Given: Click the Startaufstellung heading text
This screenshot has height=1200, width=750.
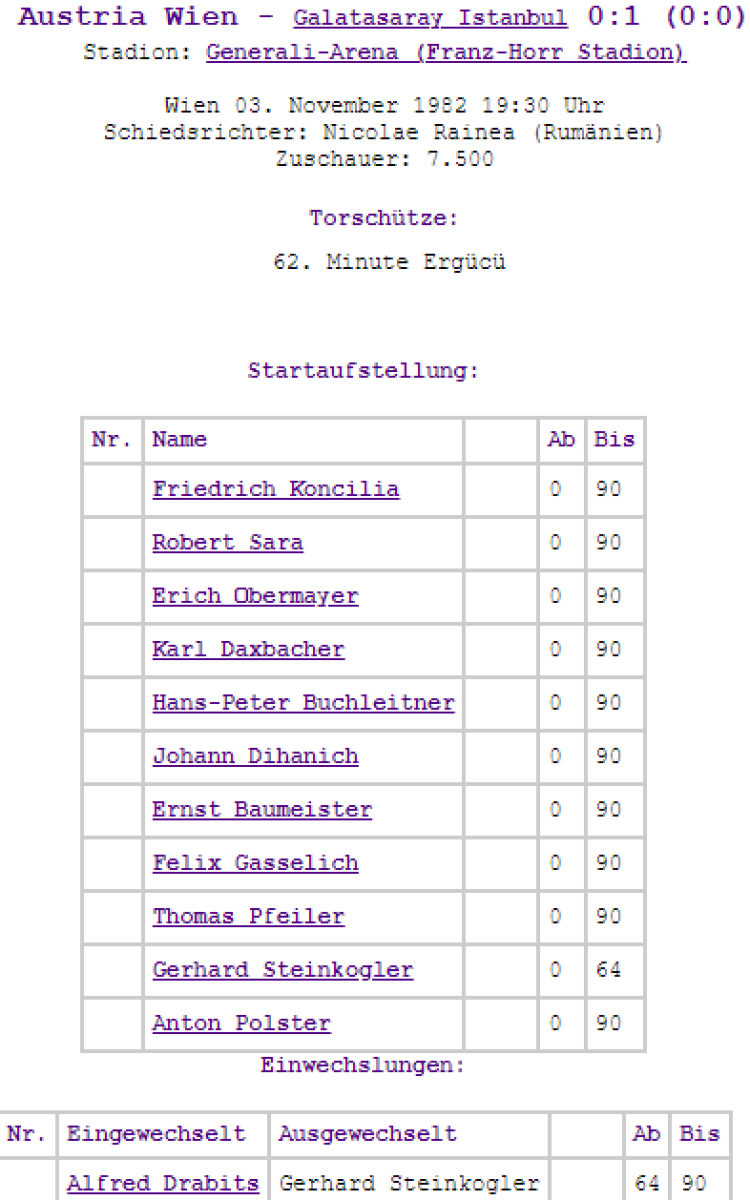Looking at the screenshot, I should tap(364, 371).
